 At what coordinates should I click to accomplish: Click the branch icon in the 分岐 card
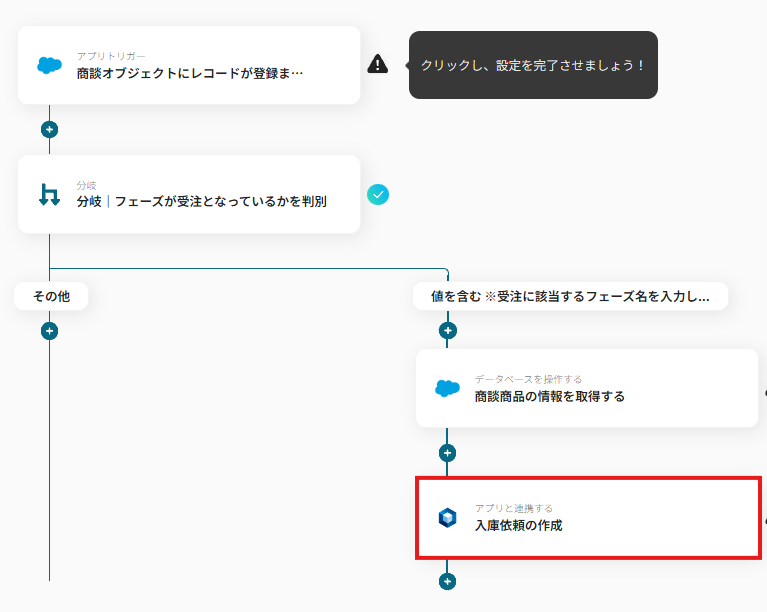point(49,194)
